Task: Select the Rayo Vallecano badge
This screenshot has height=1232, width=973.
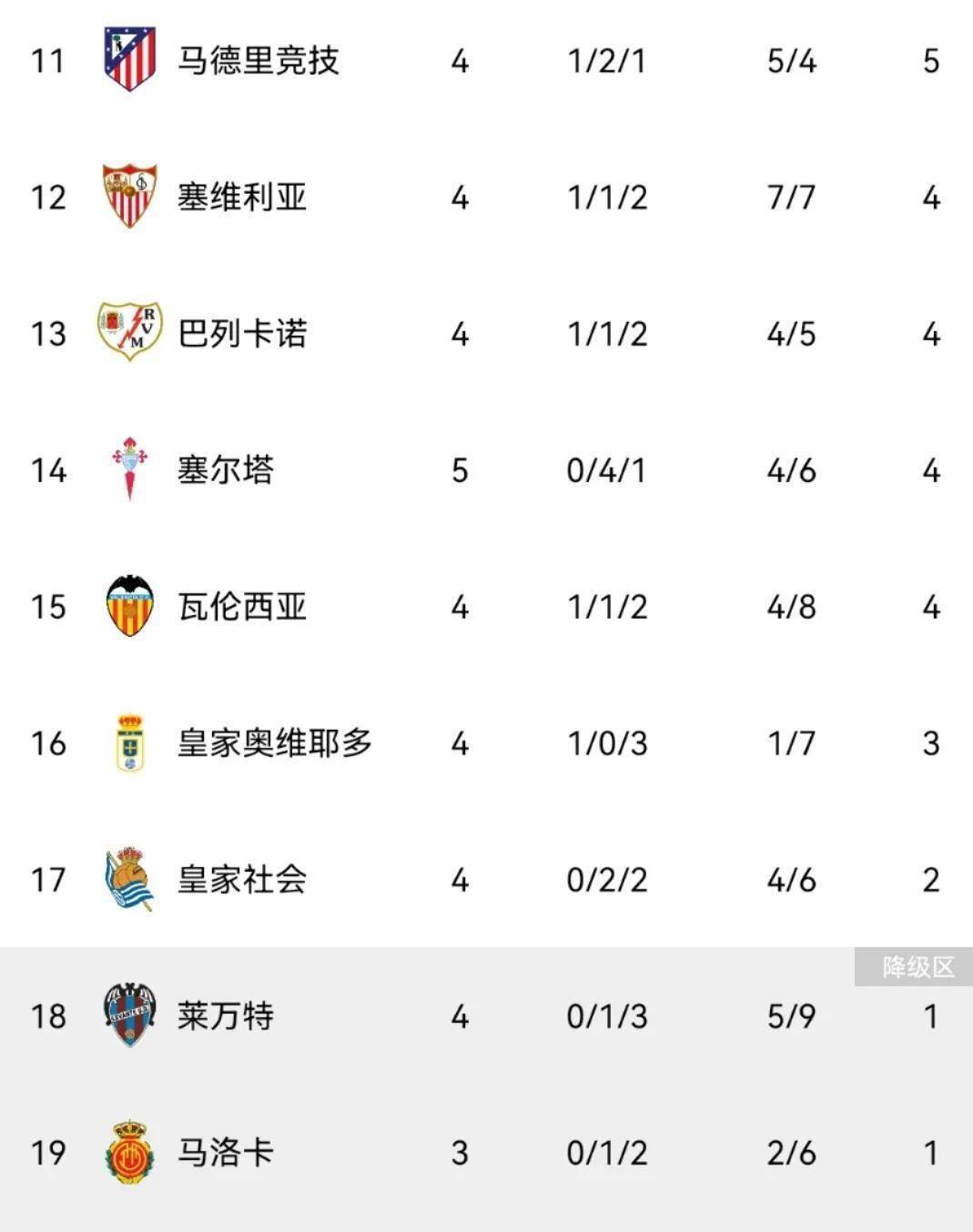Action: 129,331
